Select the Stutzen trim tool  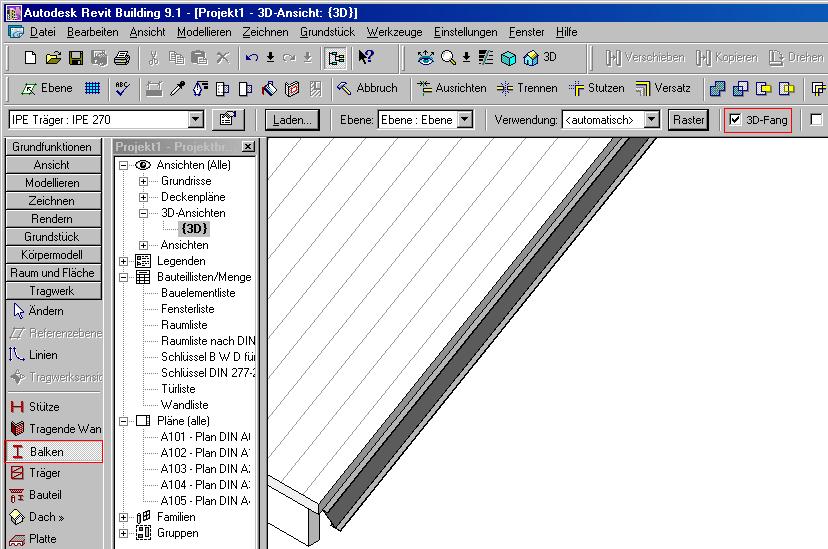click(x=597, y=88)
